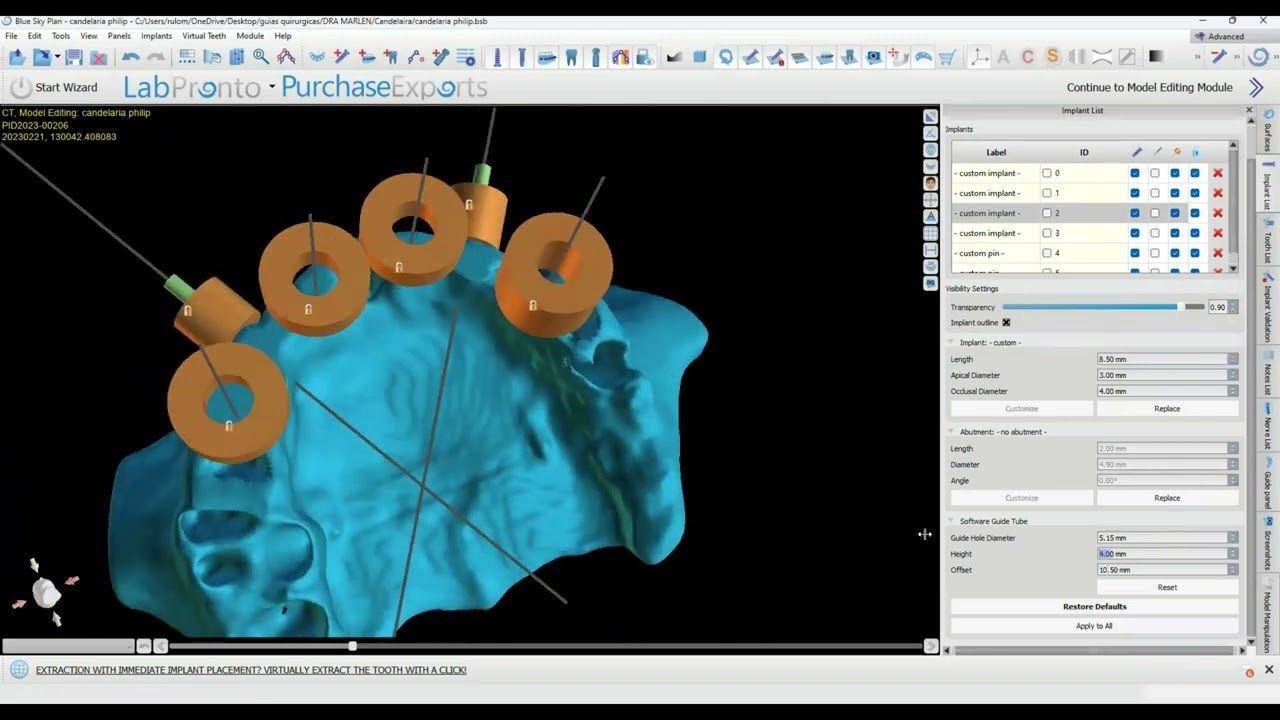Click the Apply to All button
This screenshot has height=720, width=1280.
pyautogui.click(x=1094, y=626)
